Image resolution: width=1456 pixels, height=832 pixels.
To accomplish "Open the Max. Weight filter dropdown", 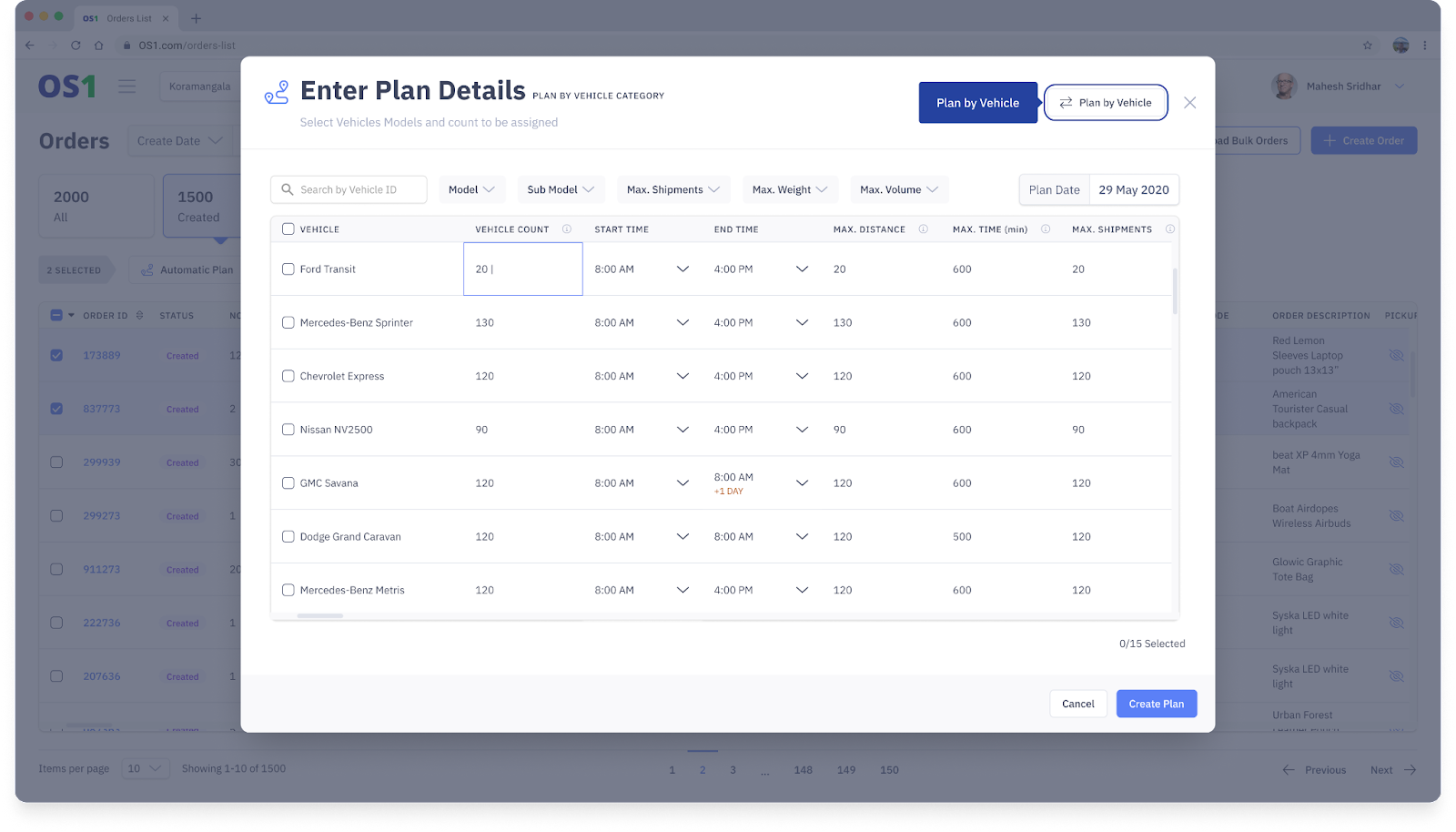I will tap(789, 190).
